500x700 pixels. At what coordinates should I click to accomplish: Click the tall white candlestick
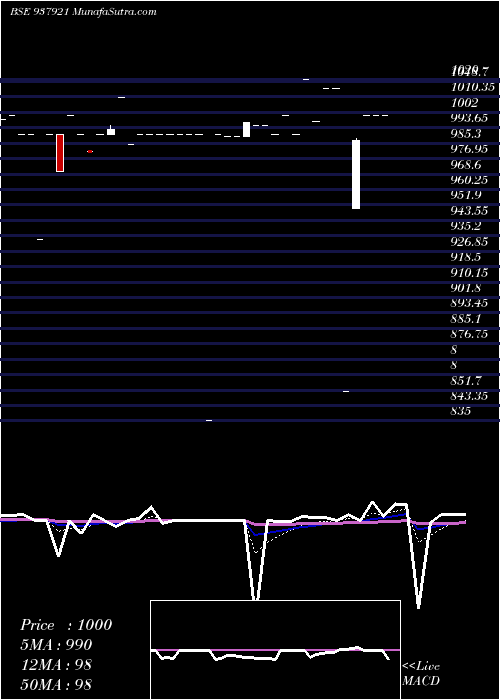pos(356,174)
